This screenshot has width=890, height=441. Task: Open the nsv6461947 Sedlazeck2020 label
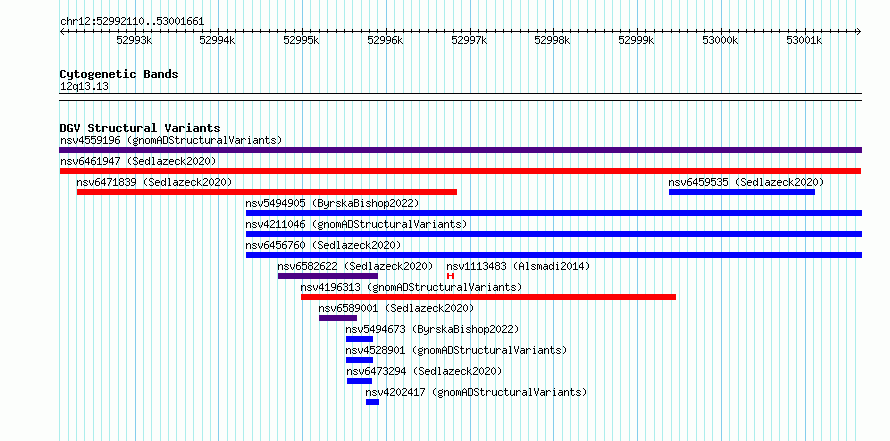tap(138, 161)
